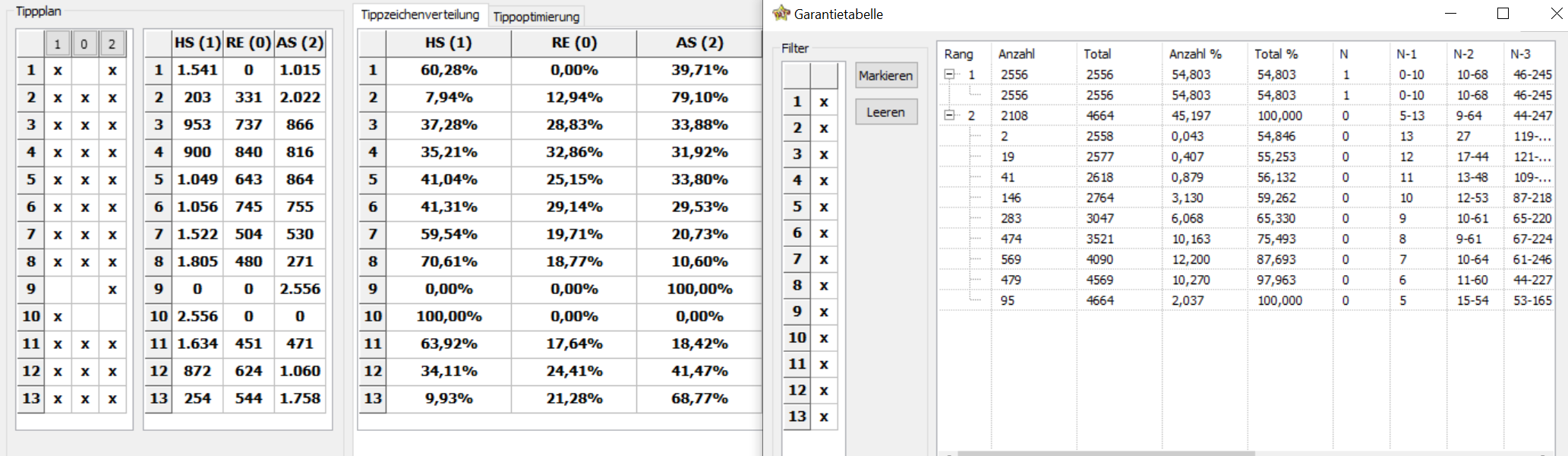Toggle filter x mark for row 13

pyautogui.click(x=823, y=416)
